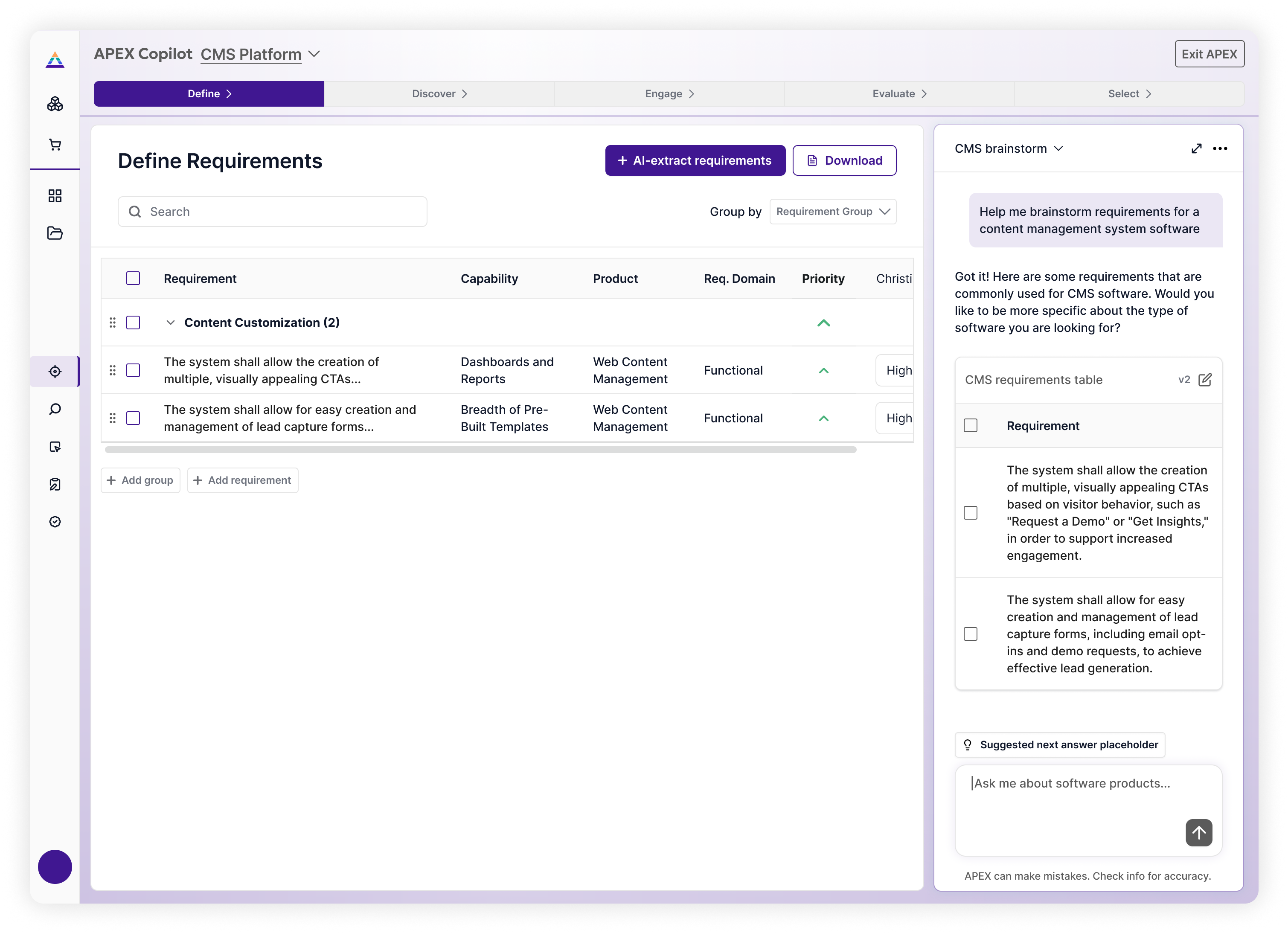
Task: Check the select-all box beside Requirement header
Action: 133,278
